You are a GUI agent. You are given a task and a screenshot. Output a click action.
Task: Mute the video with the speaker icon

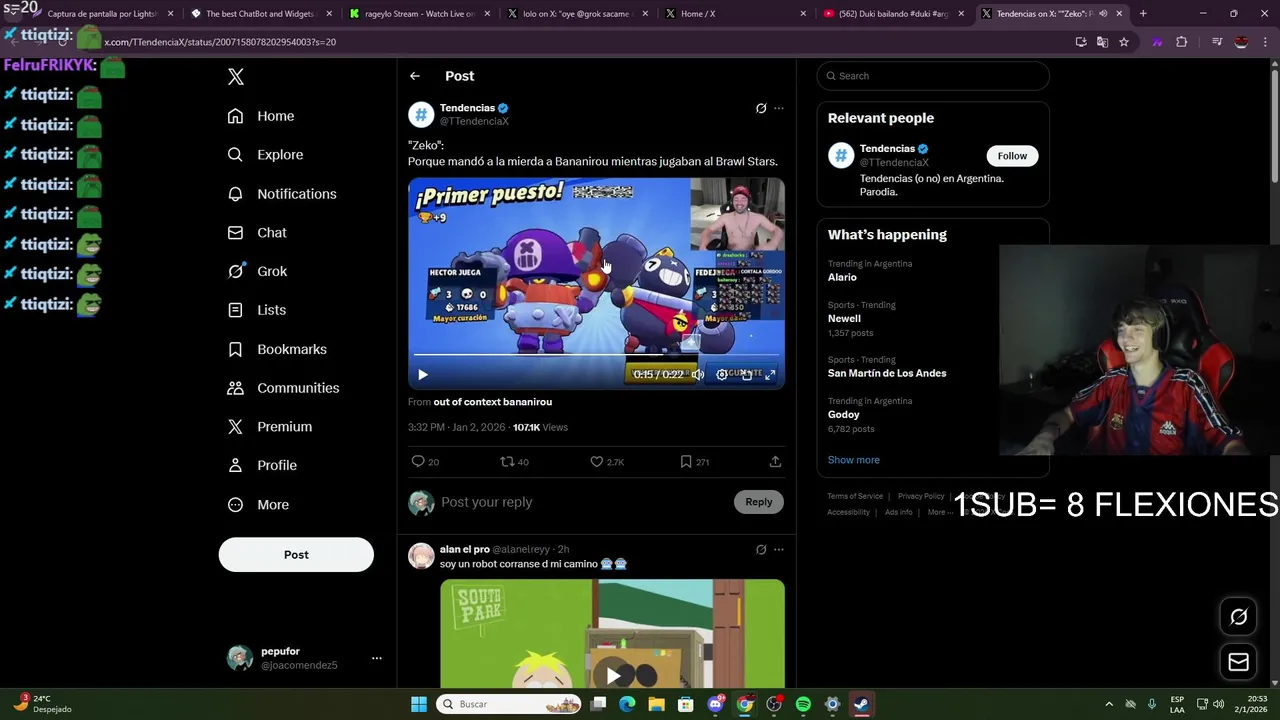[698, 375]
